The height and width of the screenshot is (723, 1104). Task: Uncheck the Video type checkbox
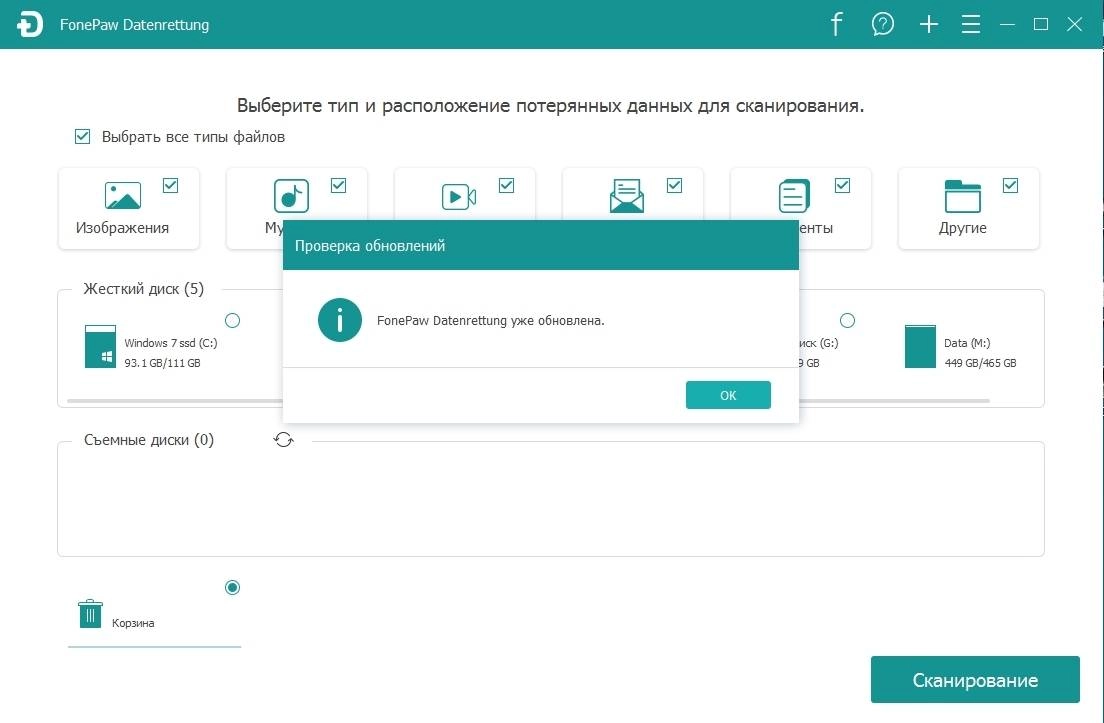(506, 185)
